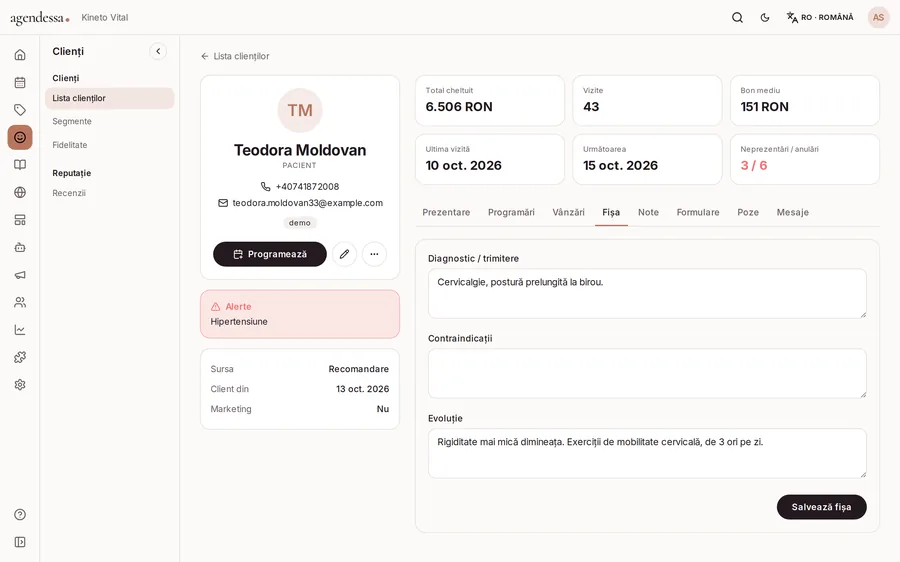
Task: Click the TM client avatar
Action: (x=300, y=110)
